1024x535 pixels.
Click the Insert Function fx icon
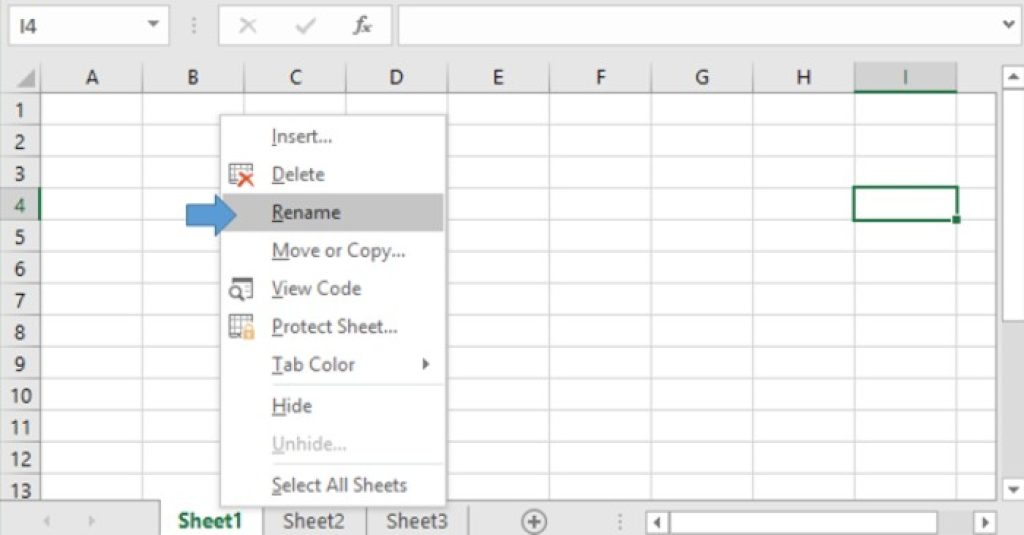pos(362,26)
